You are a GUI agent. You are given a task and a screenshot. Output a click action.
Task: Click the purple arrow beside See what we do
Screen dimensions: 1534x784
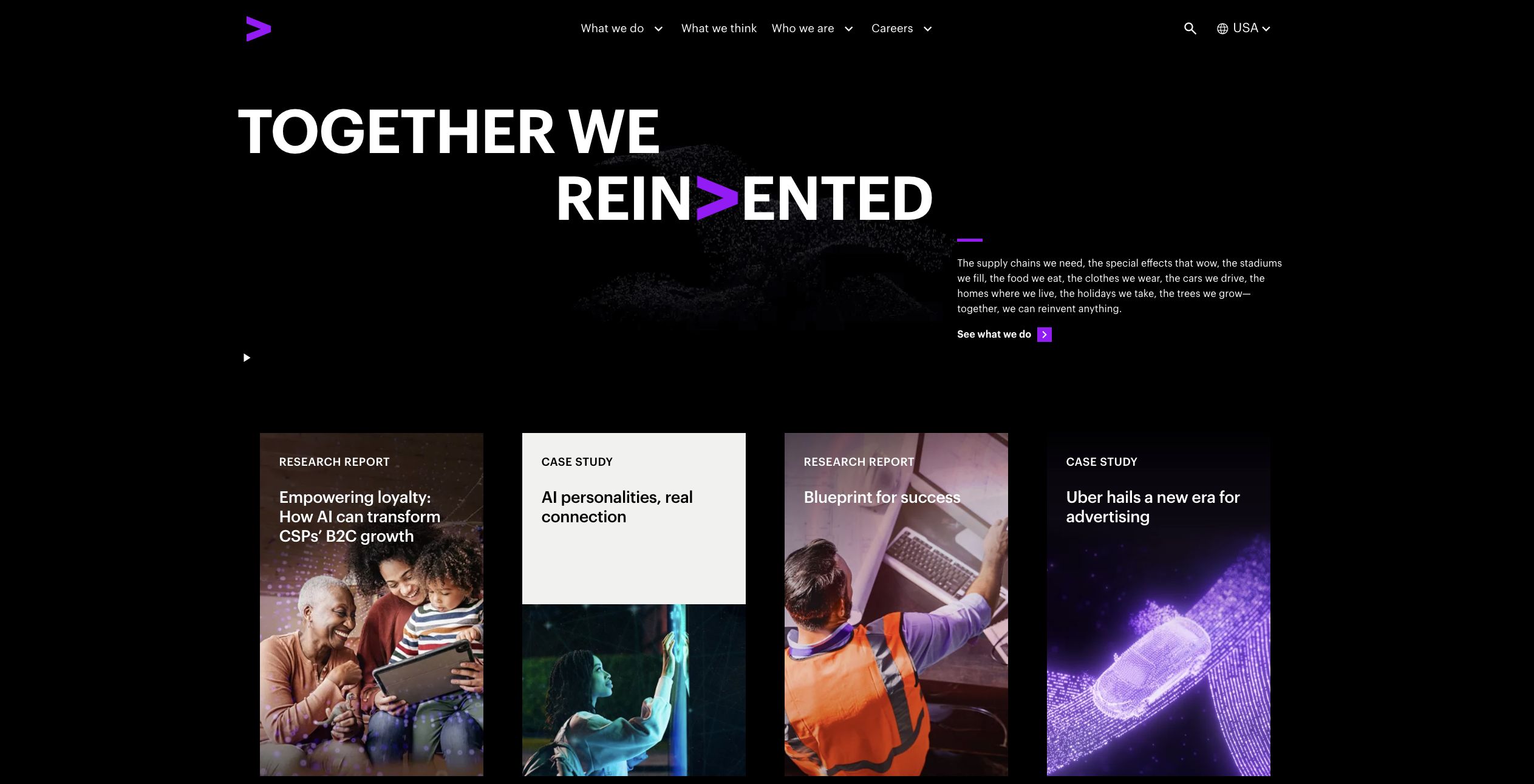pyautogui.click(x=1045, y=335)
